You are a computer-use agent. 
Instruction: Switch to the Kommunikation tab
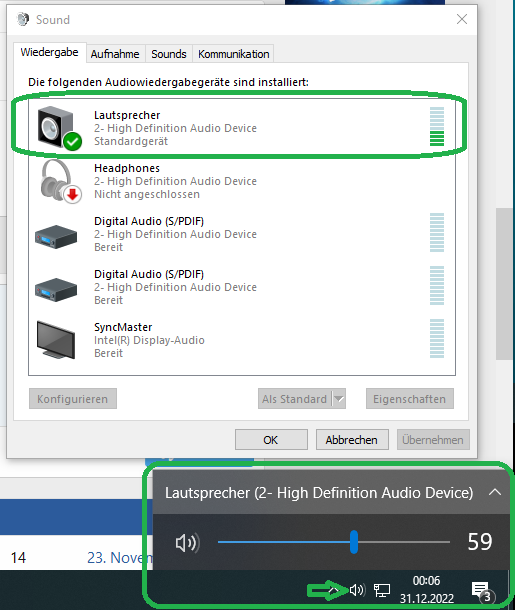pyautogui.click(x=233, y=54)
